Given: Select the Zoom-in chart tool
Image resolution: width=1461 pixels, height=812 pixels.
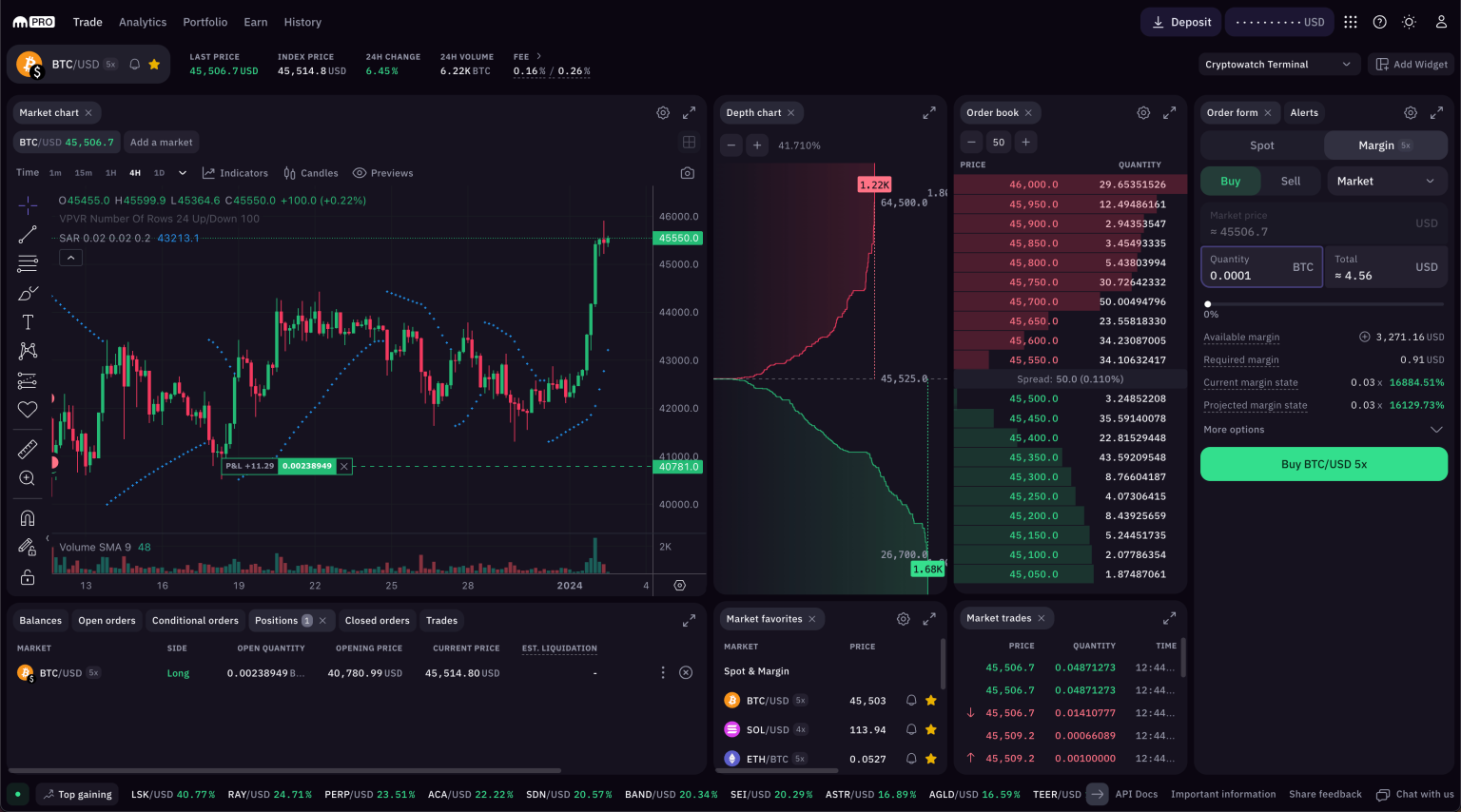Looking at the screenshot, I should tap(27, 477).
